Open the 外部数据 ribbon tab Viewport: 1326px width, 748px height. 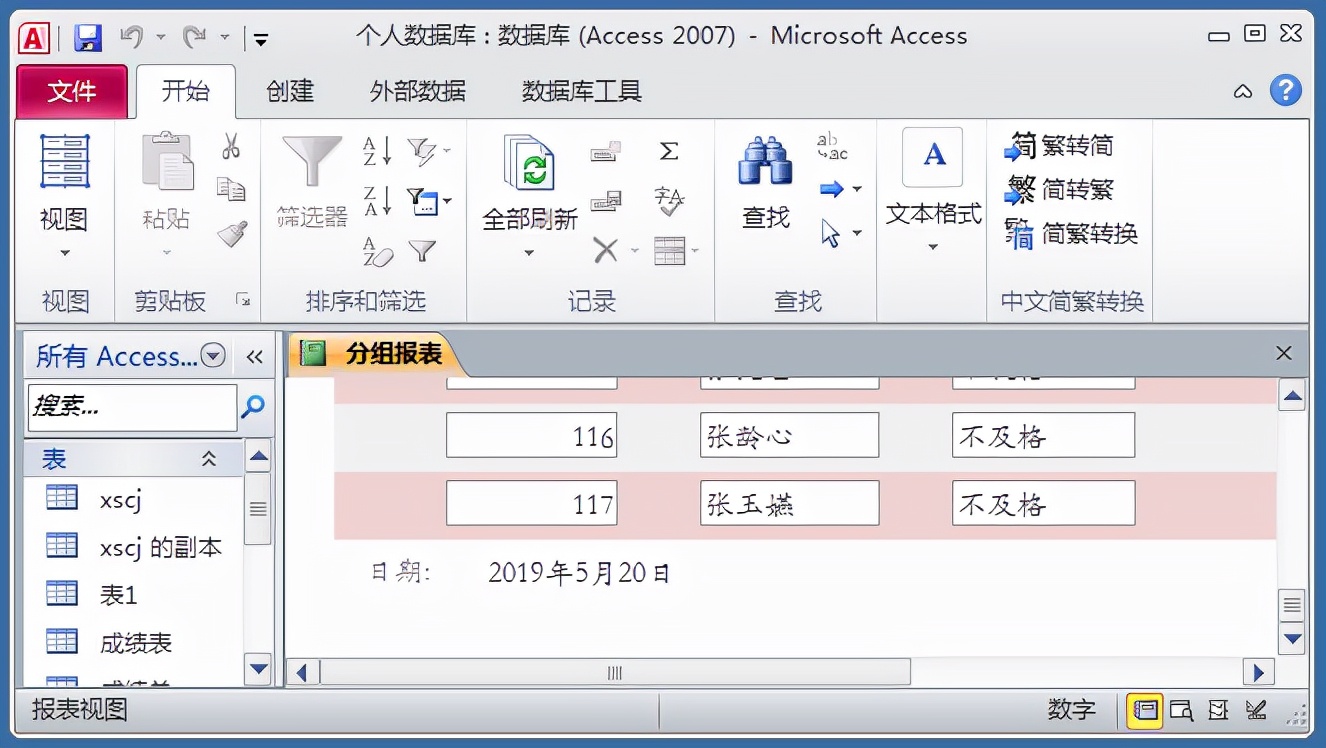[x=416, y=91]
